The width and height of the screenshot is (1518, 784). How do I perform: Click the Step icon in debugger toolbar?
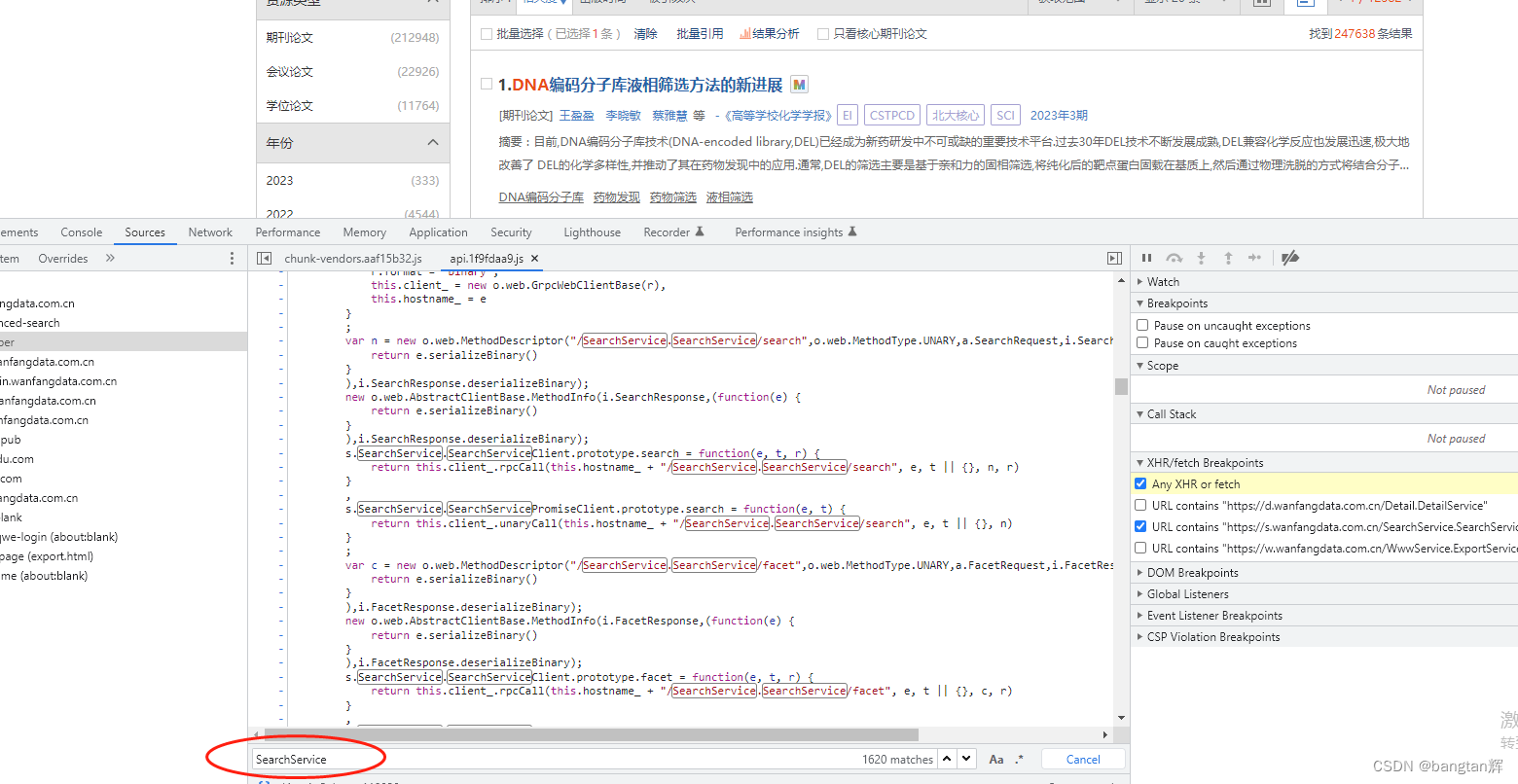tap(1255, 258)
